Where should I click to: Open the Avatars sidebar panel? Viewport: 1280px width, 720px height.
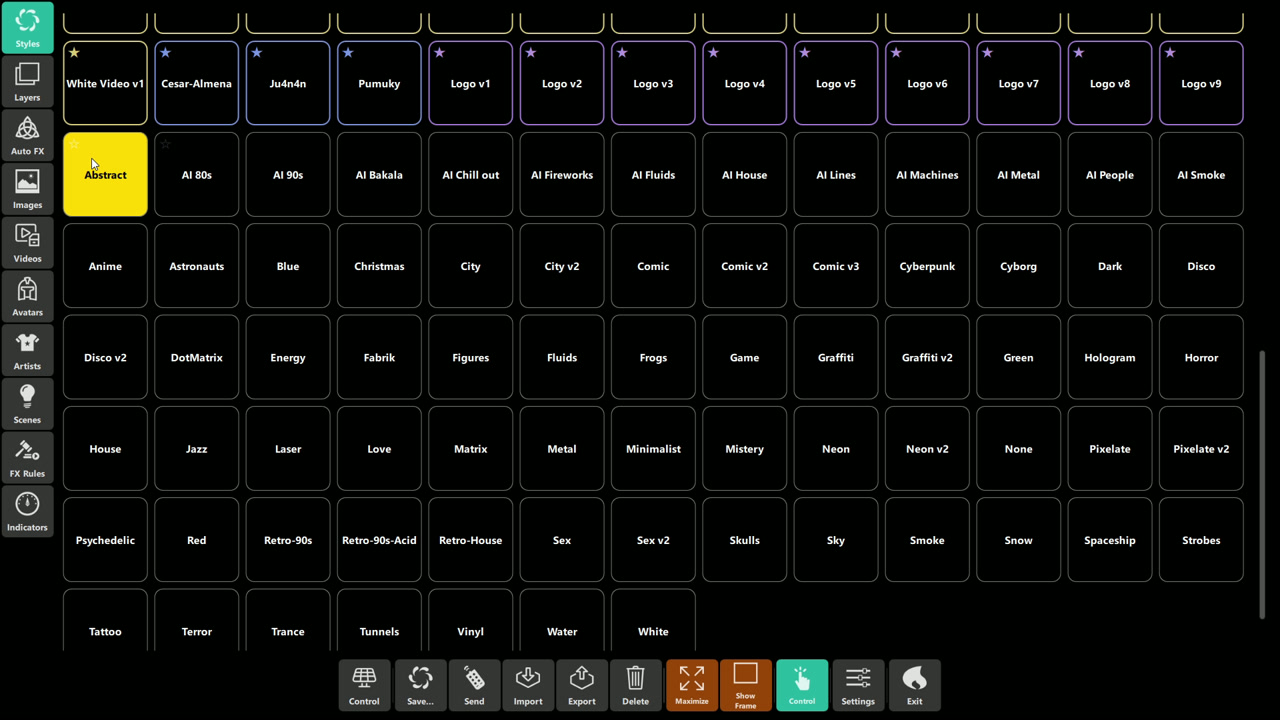click(27, 296)
